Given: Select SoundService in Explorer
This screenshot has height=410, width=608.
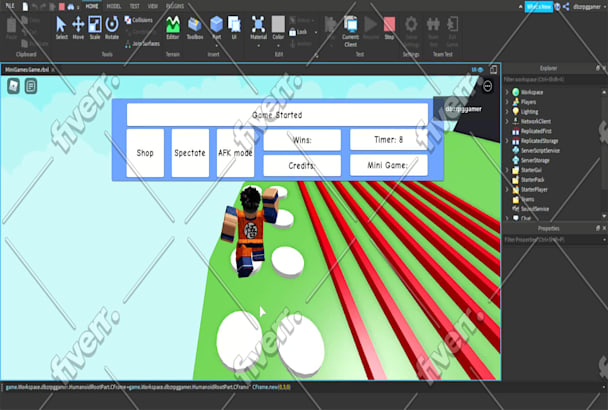Looking at the screenshot, I should (x=531, y=209).
